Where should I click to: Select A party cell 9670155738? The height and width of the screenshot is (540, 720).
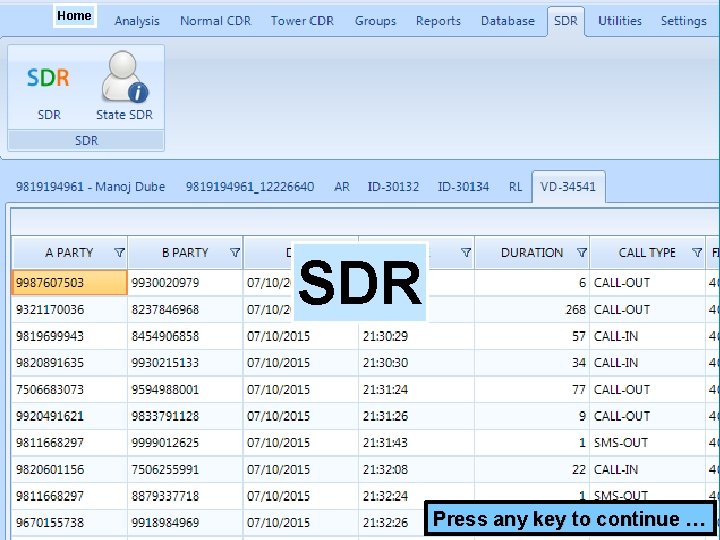69,523
